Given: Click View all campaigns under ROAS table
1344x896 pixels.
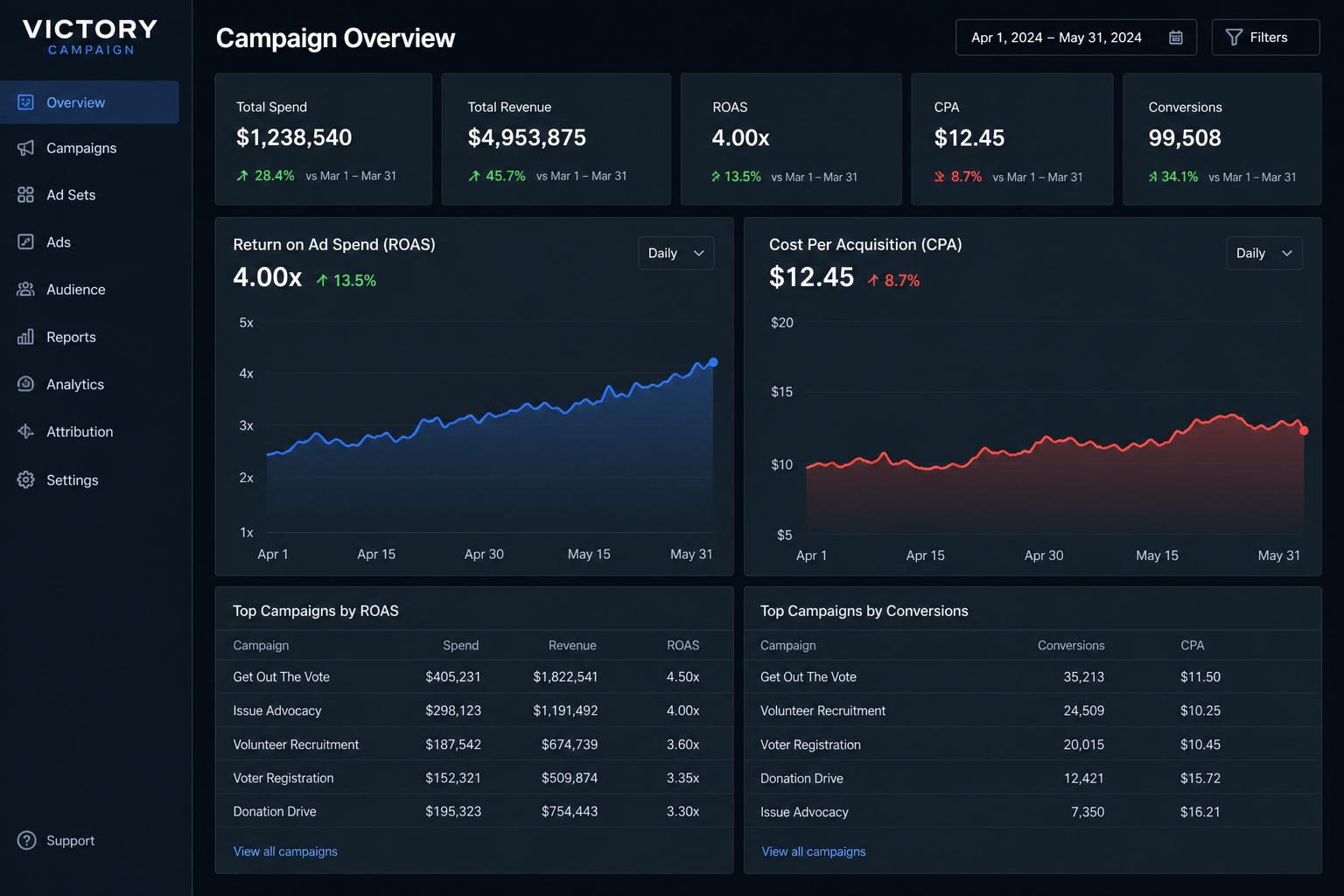Looking at the screenshot, I should point(285,851).
